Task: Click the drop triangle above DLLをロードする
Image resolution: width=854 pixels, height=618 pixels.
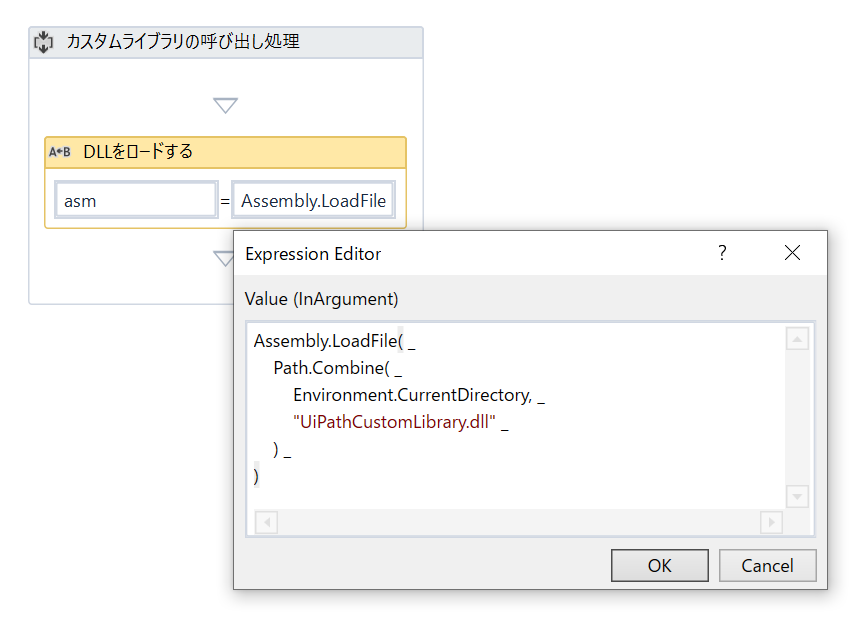Action: click(x=225, y=105)
